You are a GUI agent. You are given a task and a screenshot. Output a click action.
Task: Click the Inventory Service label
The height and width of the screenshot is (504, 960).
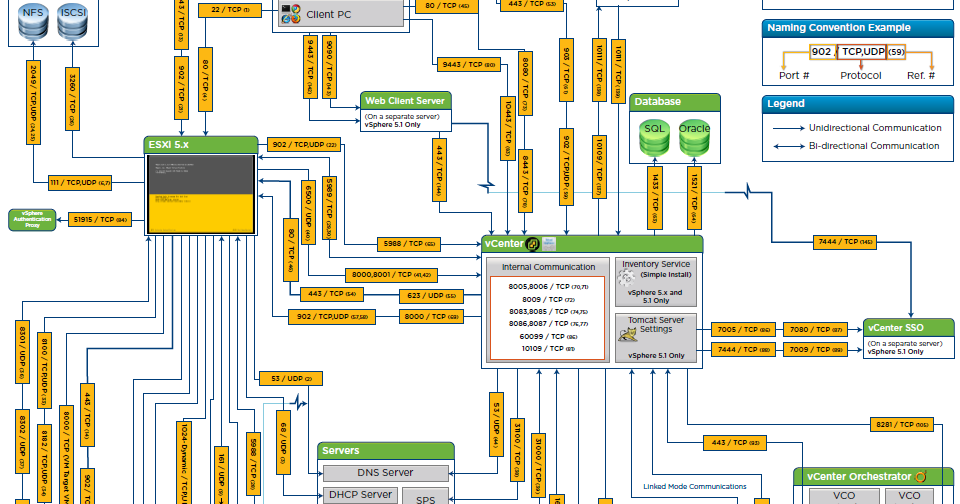click(656, 264)
